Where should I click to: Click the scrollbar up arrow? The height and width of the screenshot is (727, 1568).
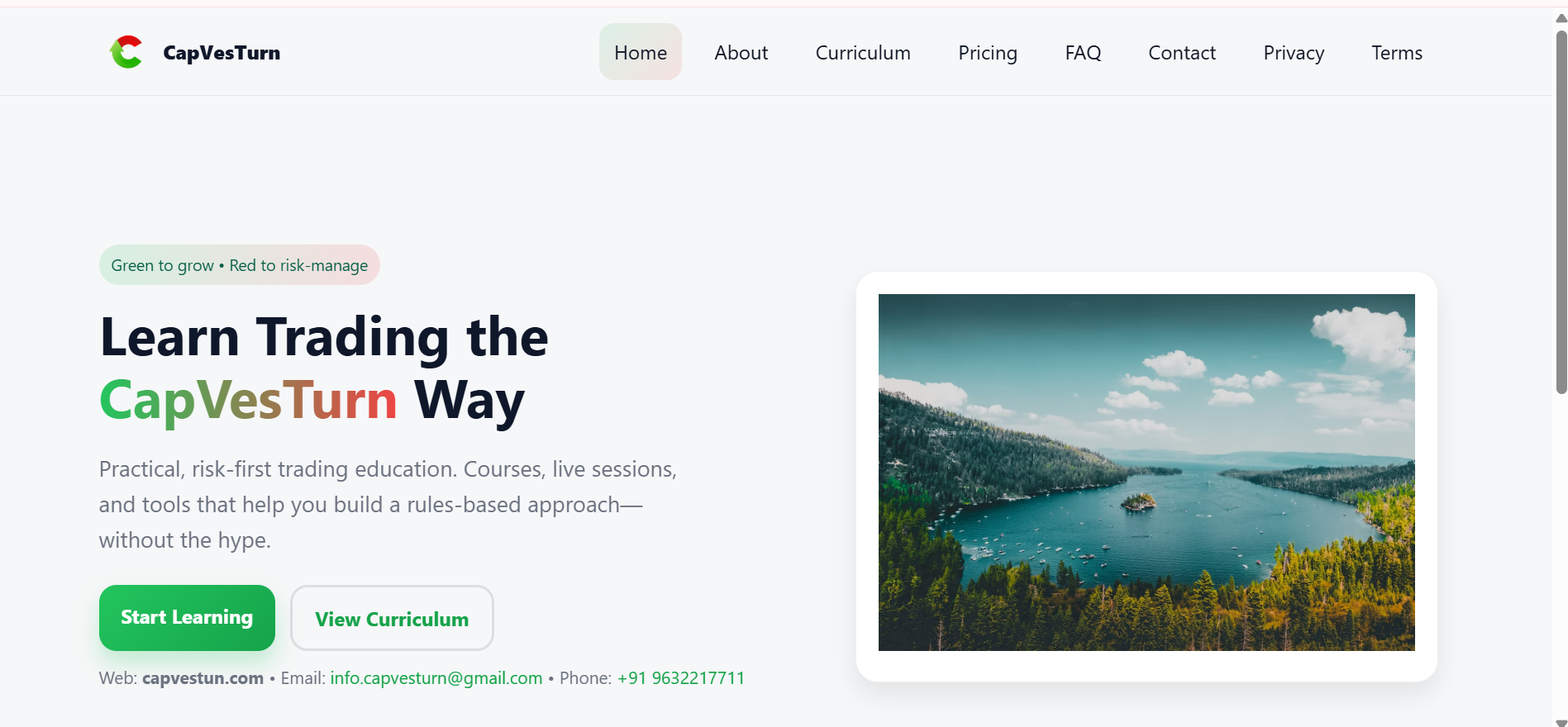[1561, 18]
